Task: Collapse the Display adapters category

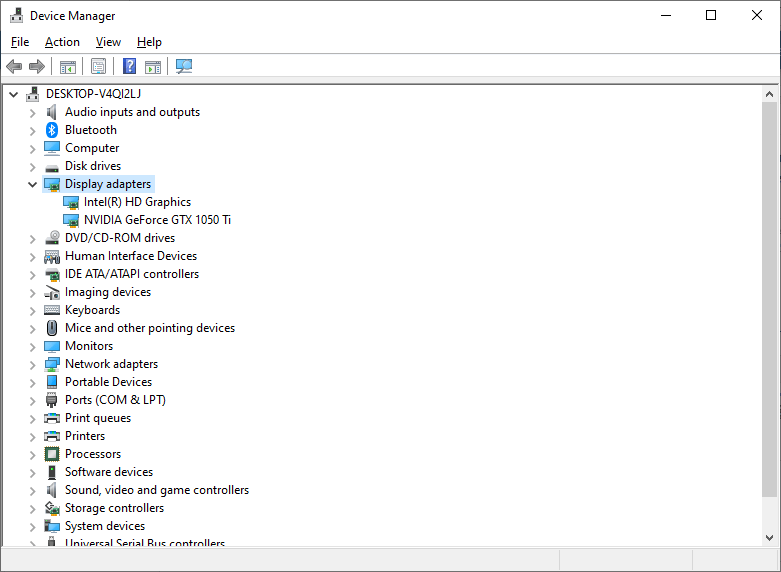Action: pyautogui.click(x=32, y=184)
